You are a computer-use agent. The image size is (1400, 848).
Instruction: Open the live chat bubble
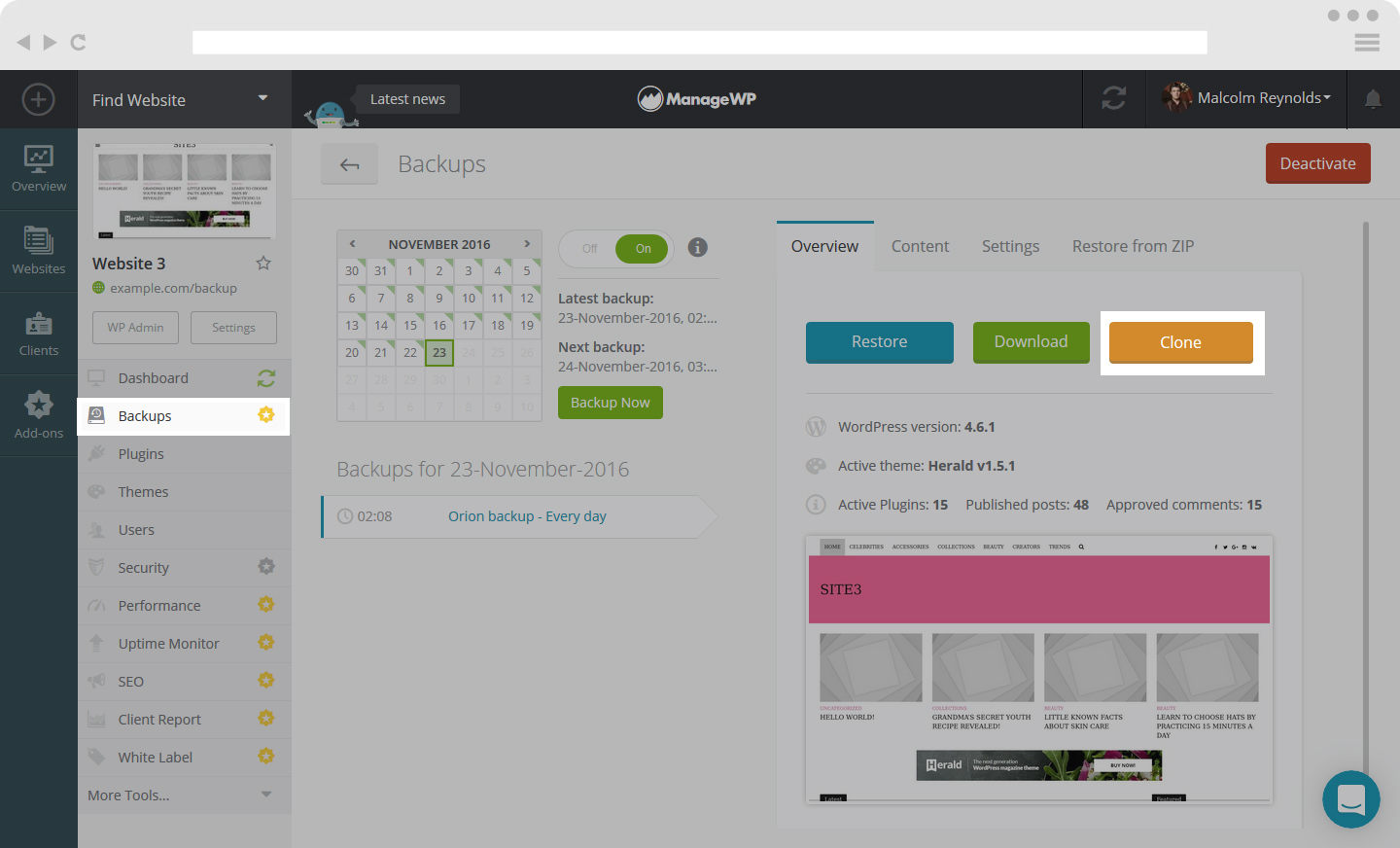1351,799
